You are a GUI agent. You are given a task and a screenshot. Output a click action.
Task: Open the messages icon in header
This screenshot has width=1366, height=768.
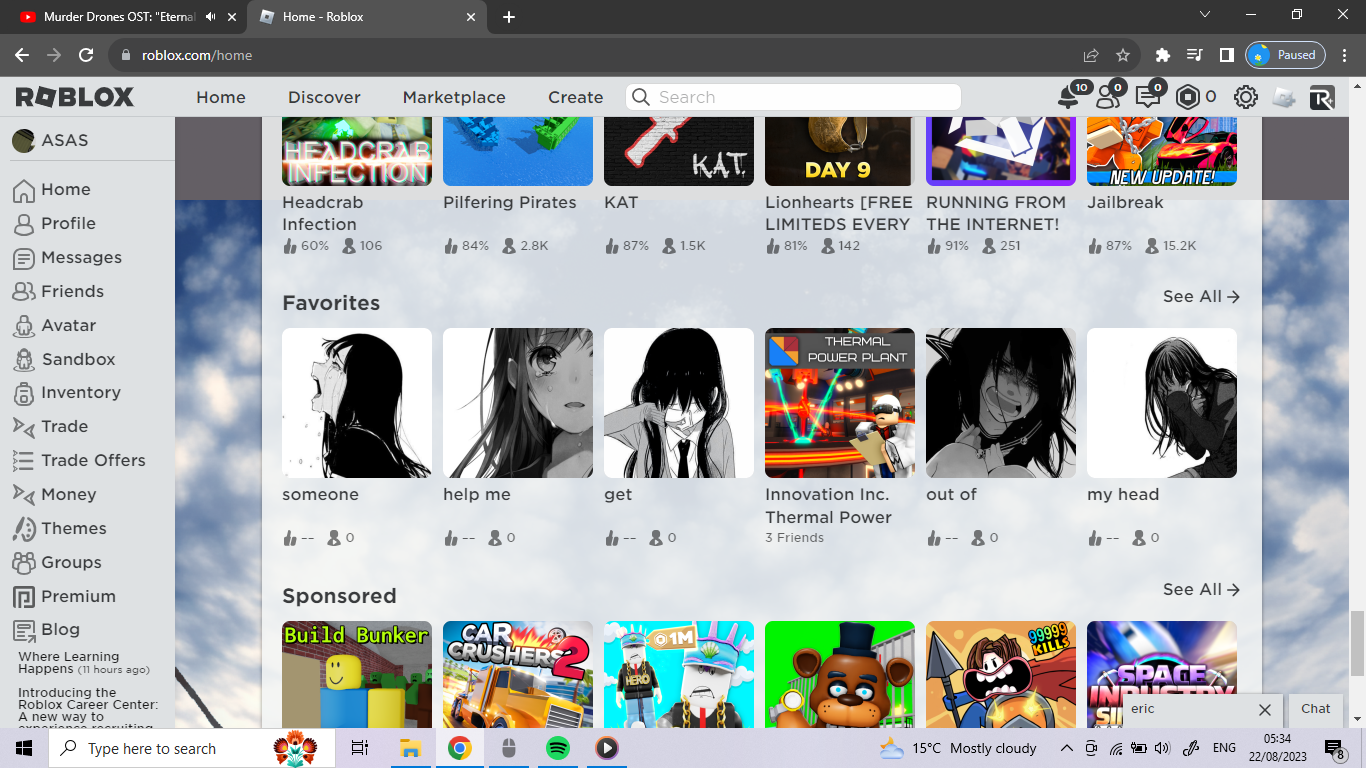1148,97
